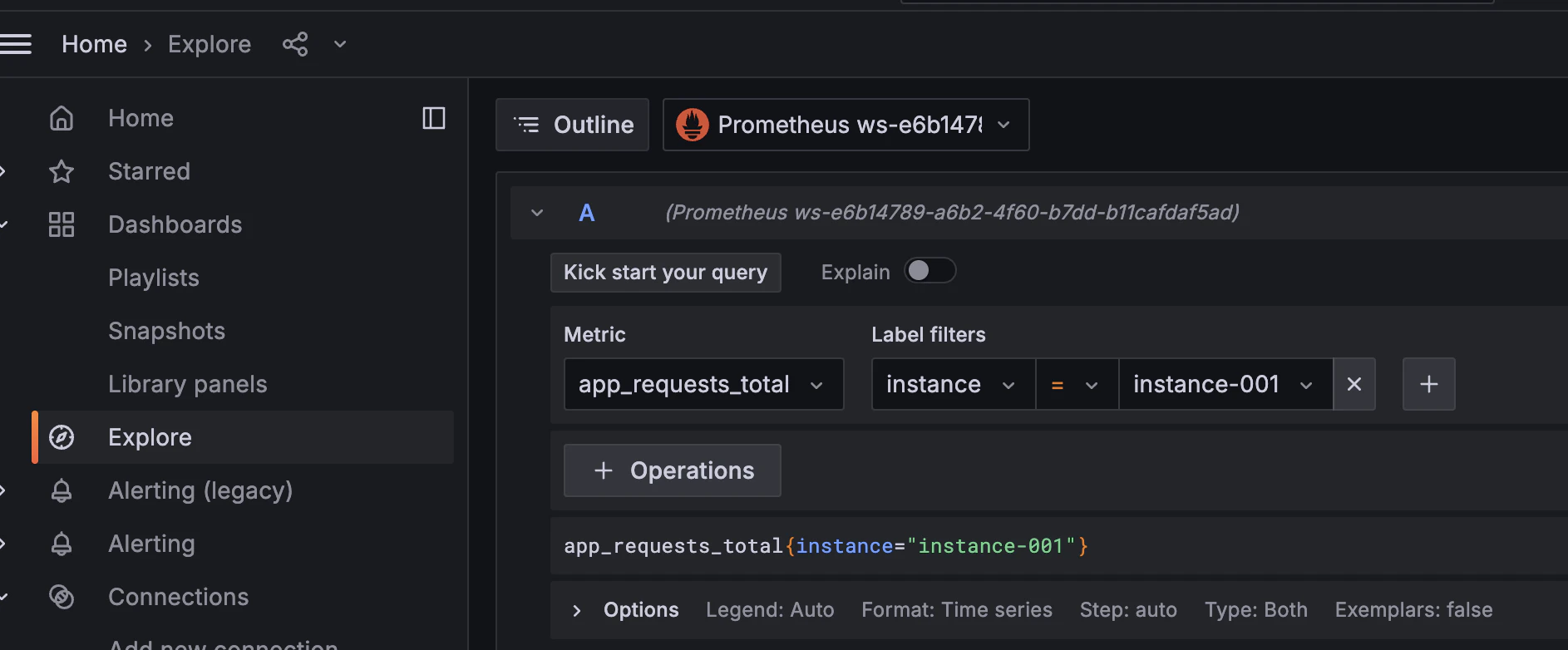The width and height of the screenshot is (1568, 650).
Task: Expand the share options chevron
Action: [339, 44]
